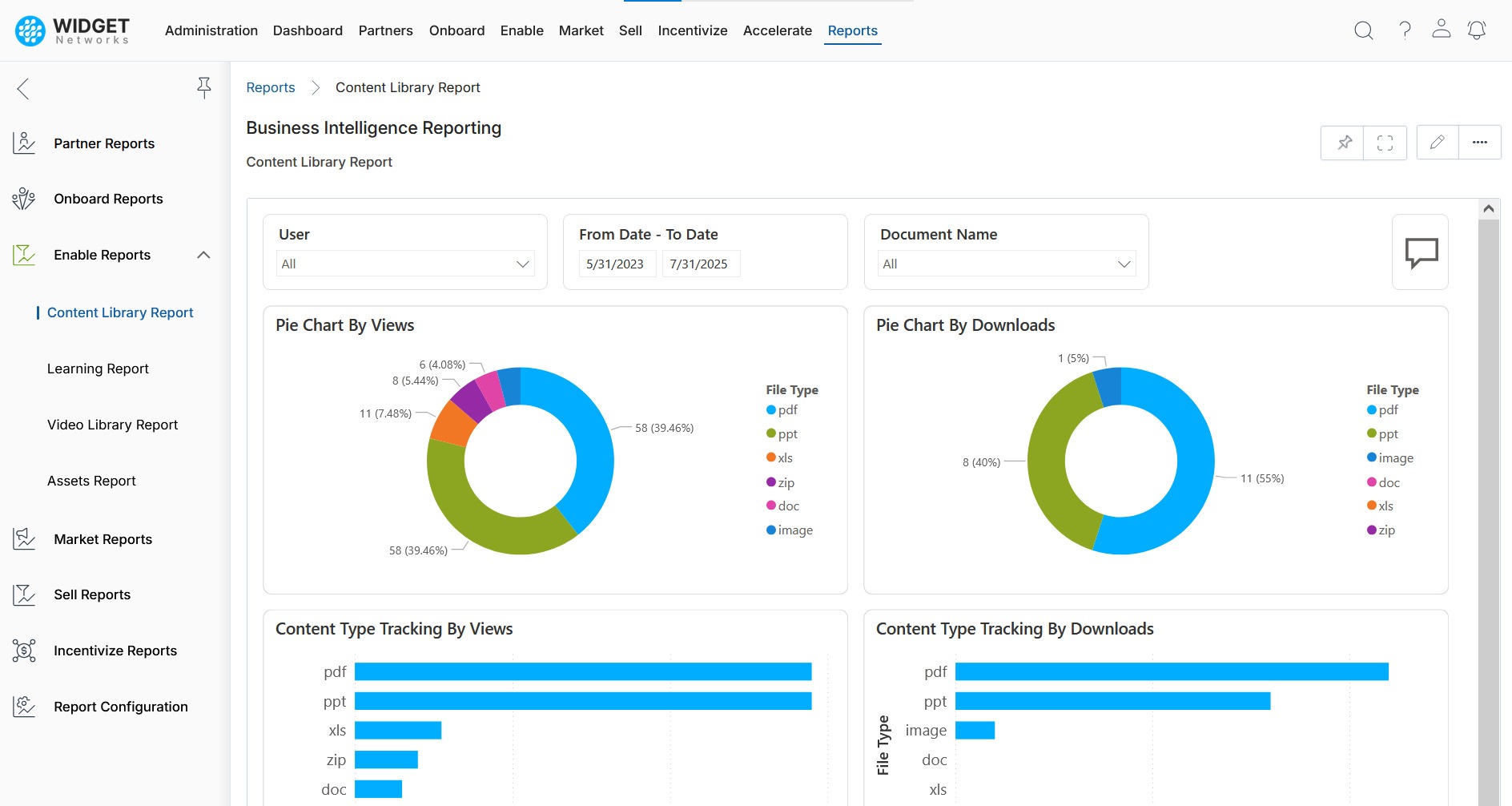This screenshot has height=806, width=1512.
Task: Pin this report using toolbar pin
Action: [1344, 143]
